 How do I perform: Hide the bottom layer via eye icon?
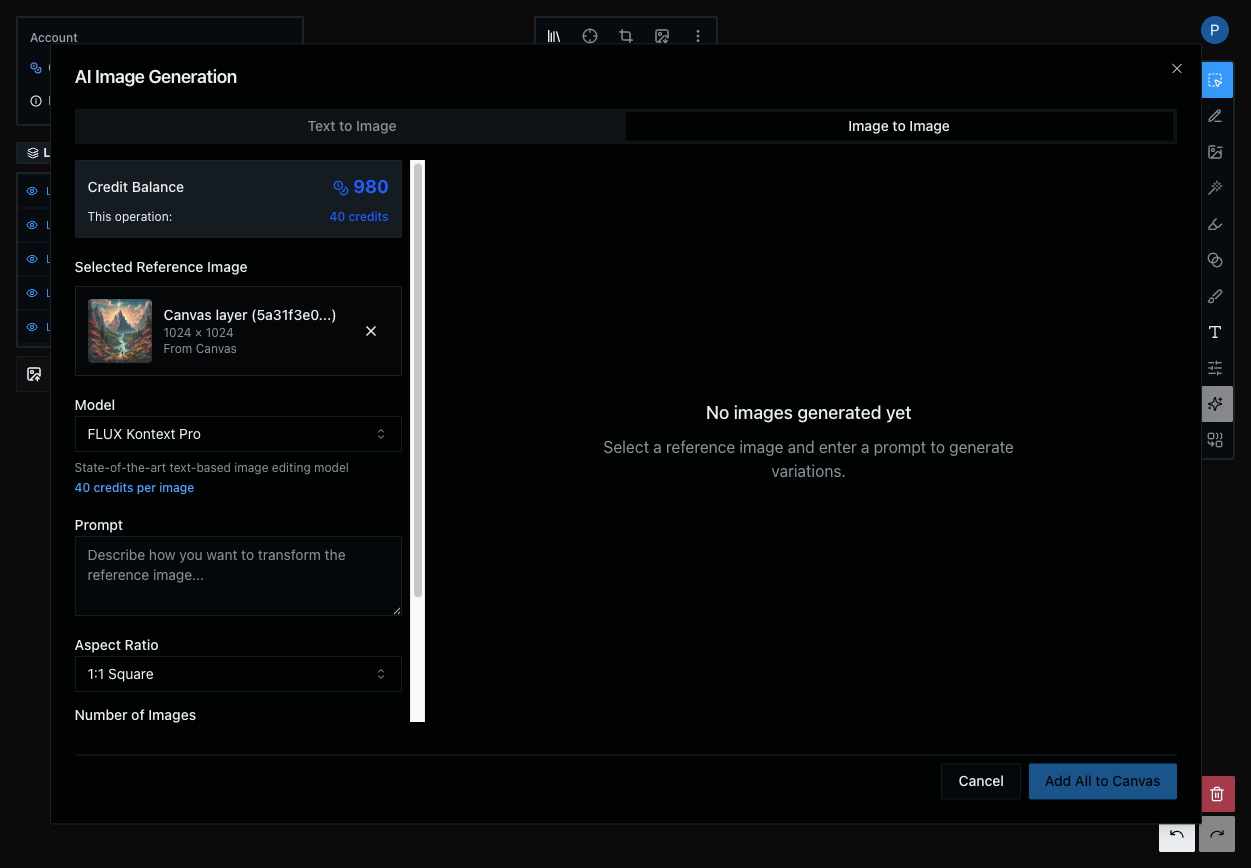(32, 327)
